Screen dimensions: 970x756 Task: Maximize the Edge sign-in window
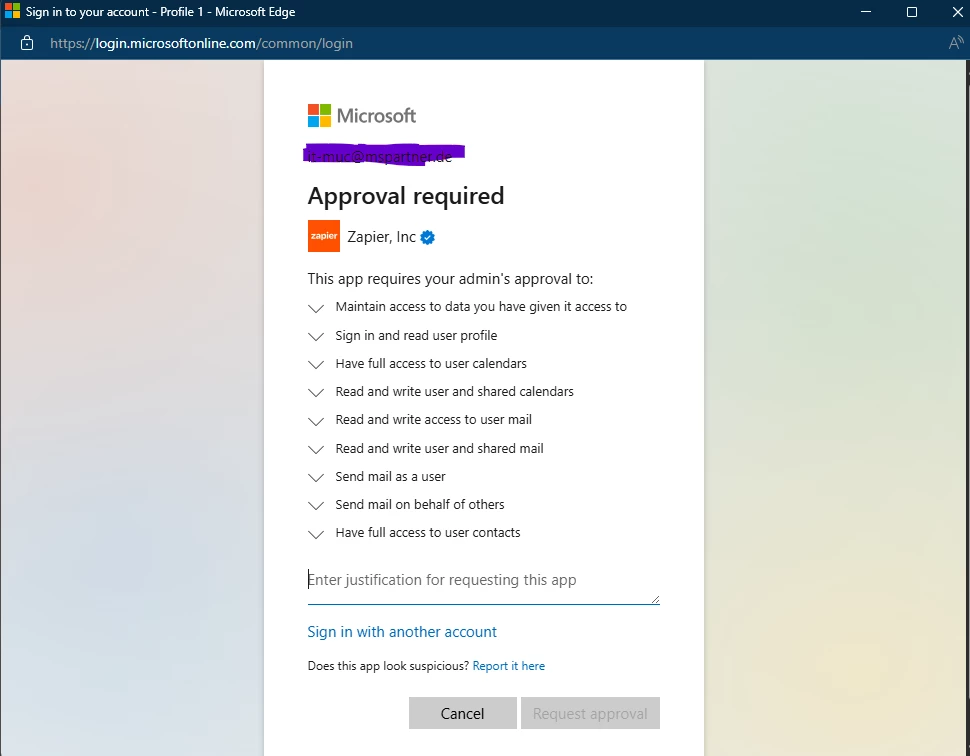(912, 12)
